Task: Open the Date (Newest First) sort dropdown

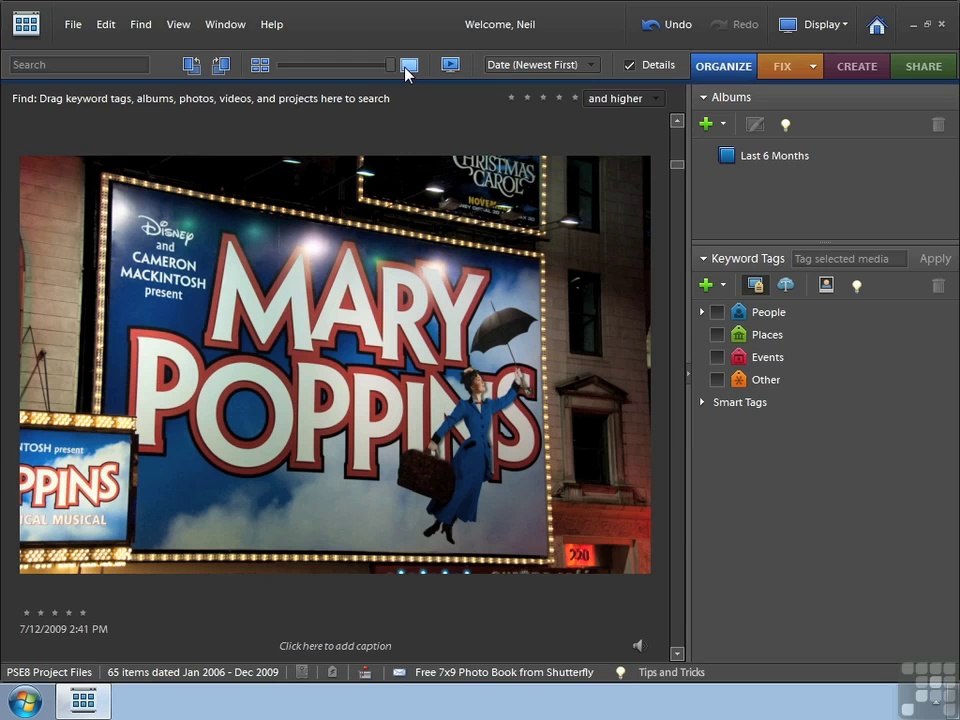Action: click(x=542, y=64)
